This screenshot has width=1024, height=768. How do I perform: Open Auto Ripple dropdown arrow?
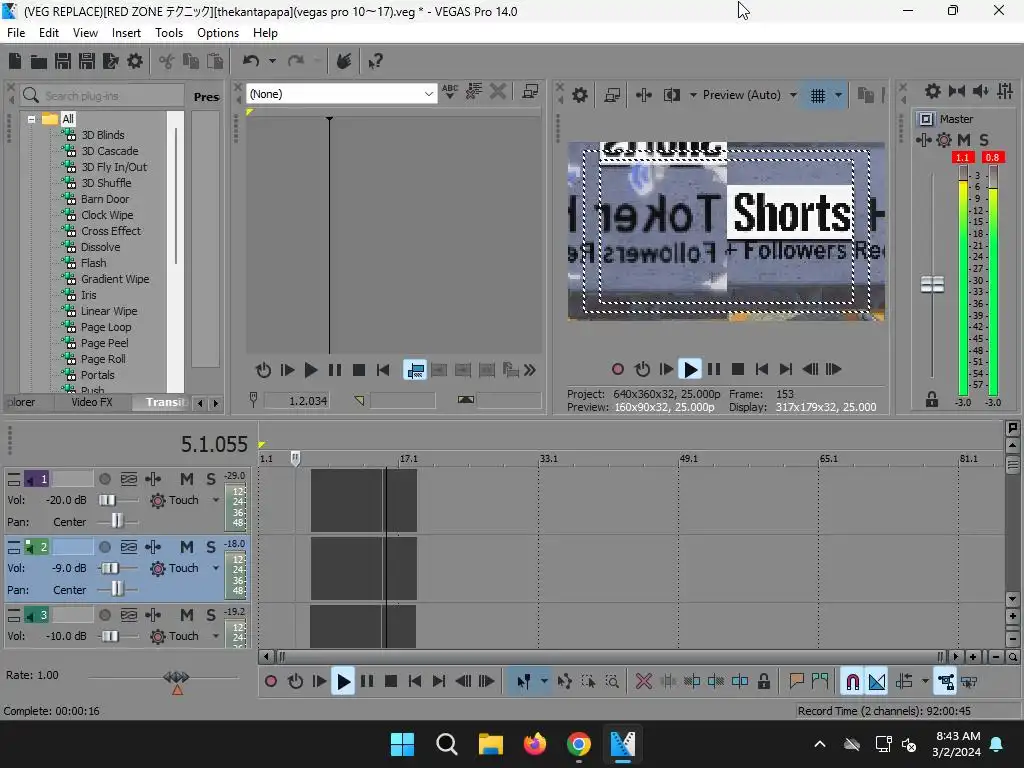click(925, 682)
